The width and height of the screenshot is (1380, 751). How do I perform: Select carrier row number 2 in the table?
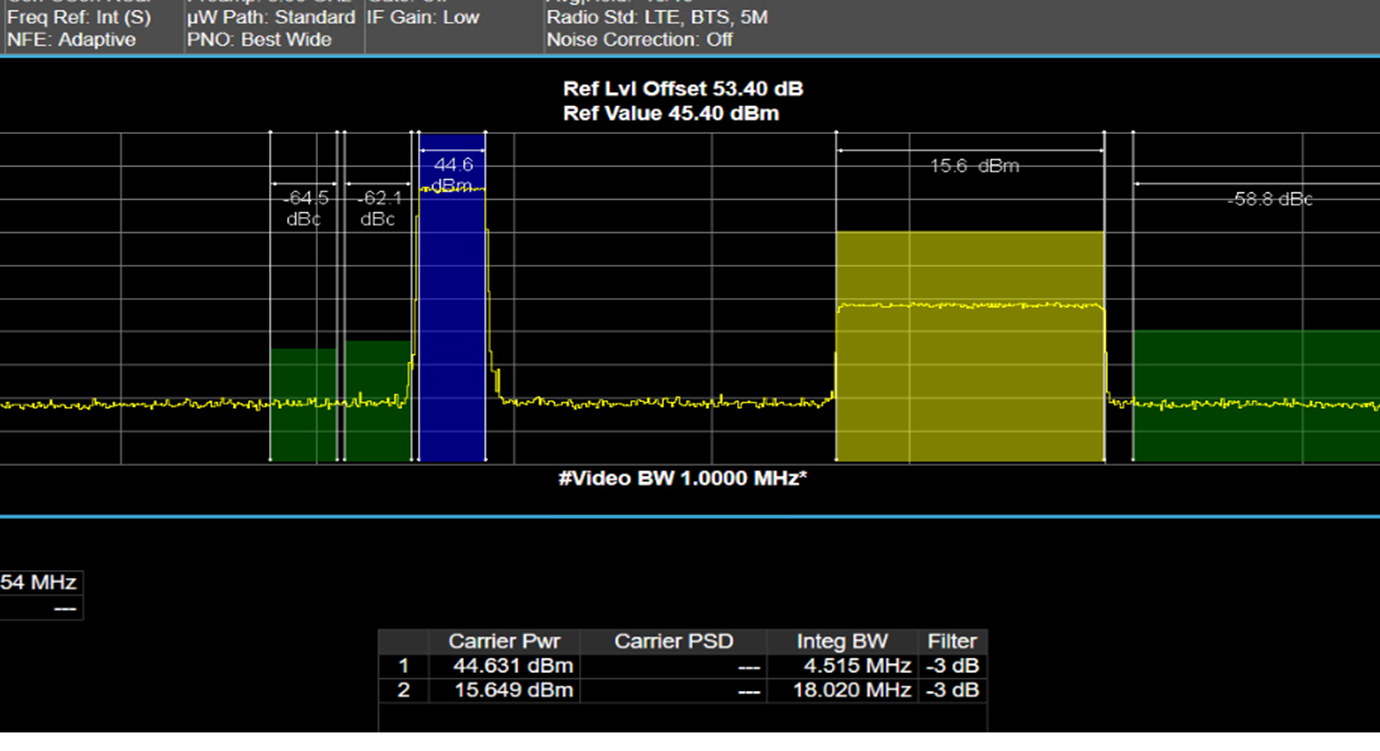(404, 690)
